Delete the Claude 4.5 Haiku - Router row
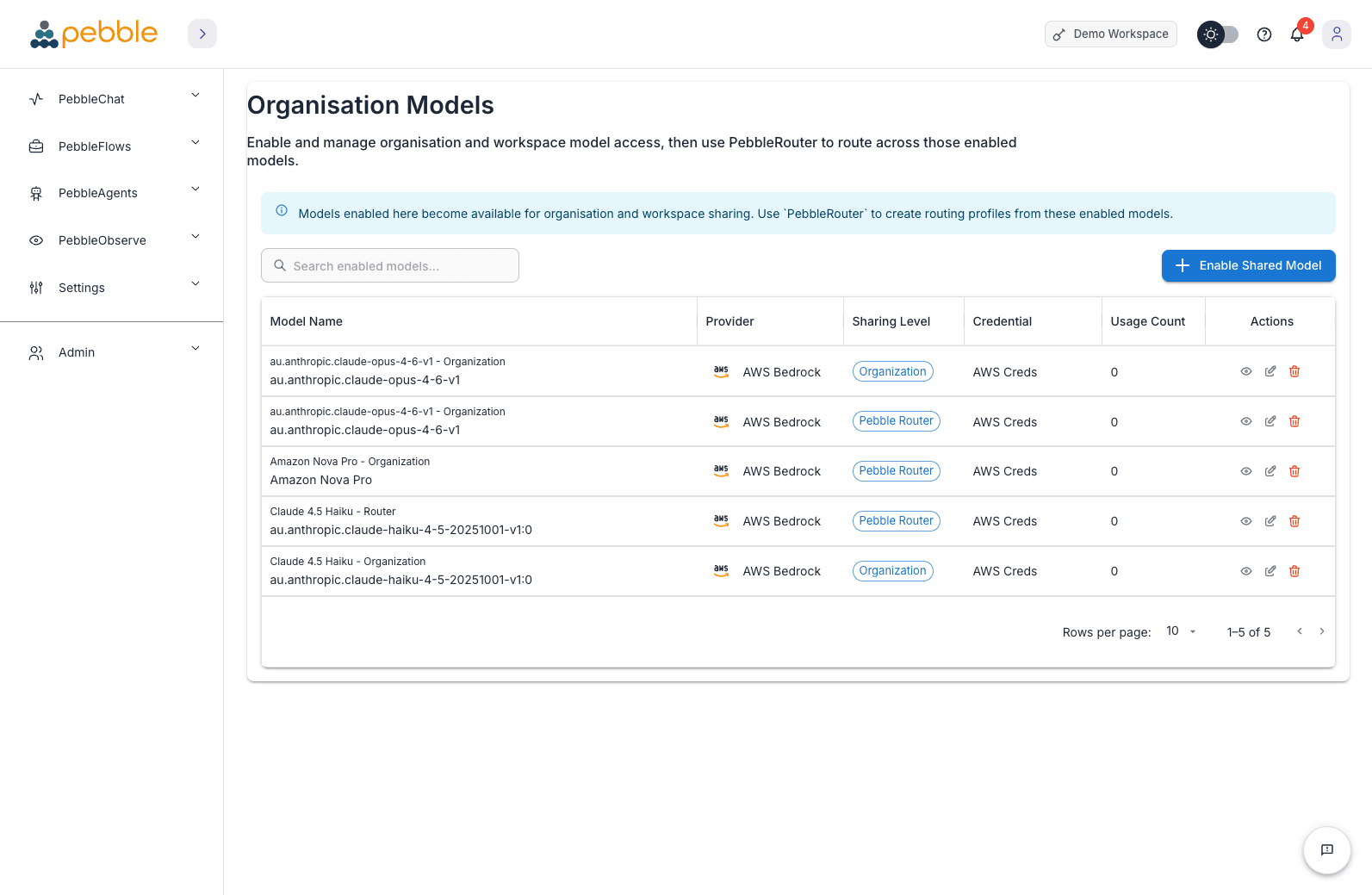 click(x=1294, y=521)
